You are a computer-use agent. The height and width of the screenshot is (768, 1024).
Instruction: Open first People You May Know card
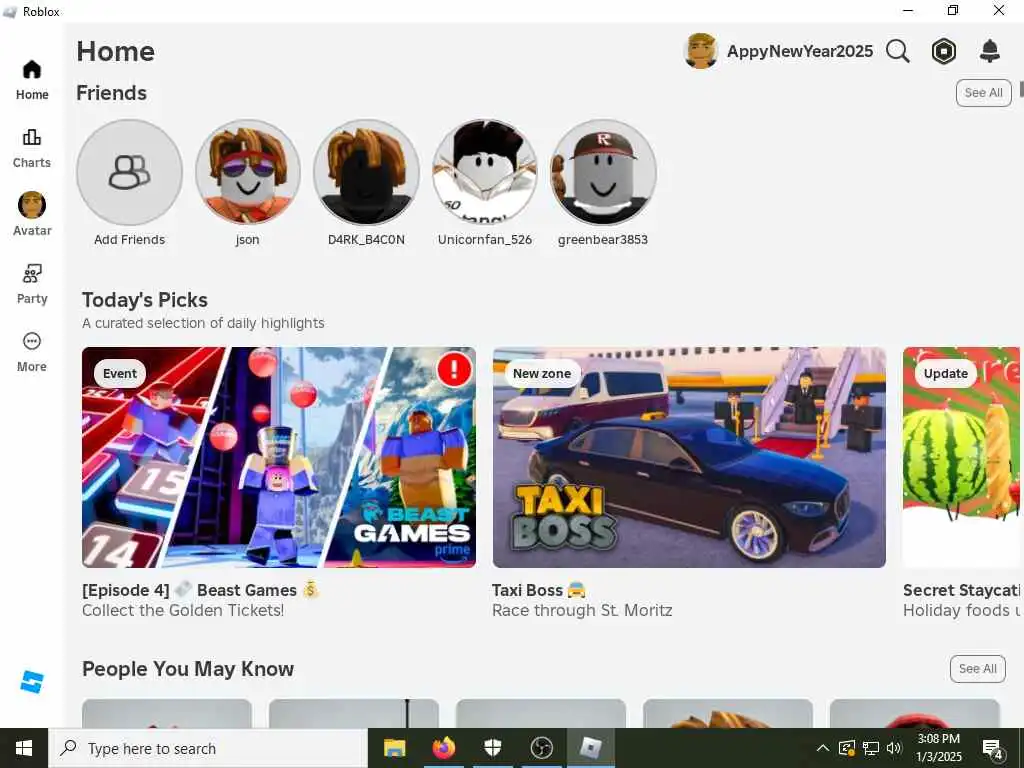(167, 713)
